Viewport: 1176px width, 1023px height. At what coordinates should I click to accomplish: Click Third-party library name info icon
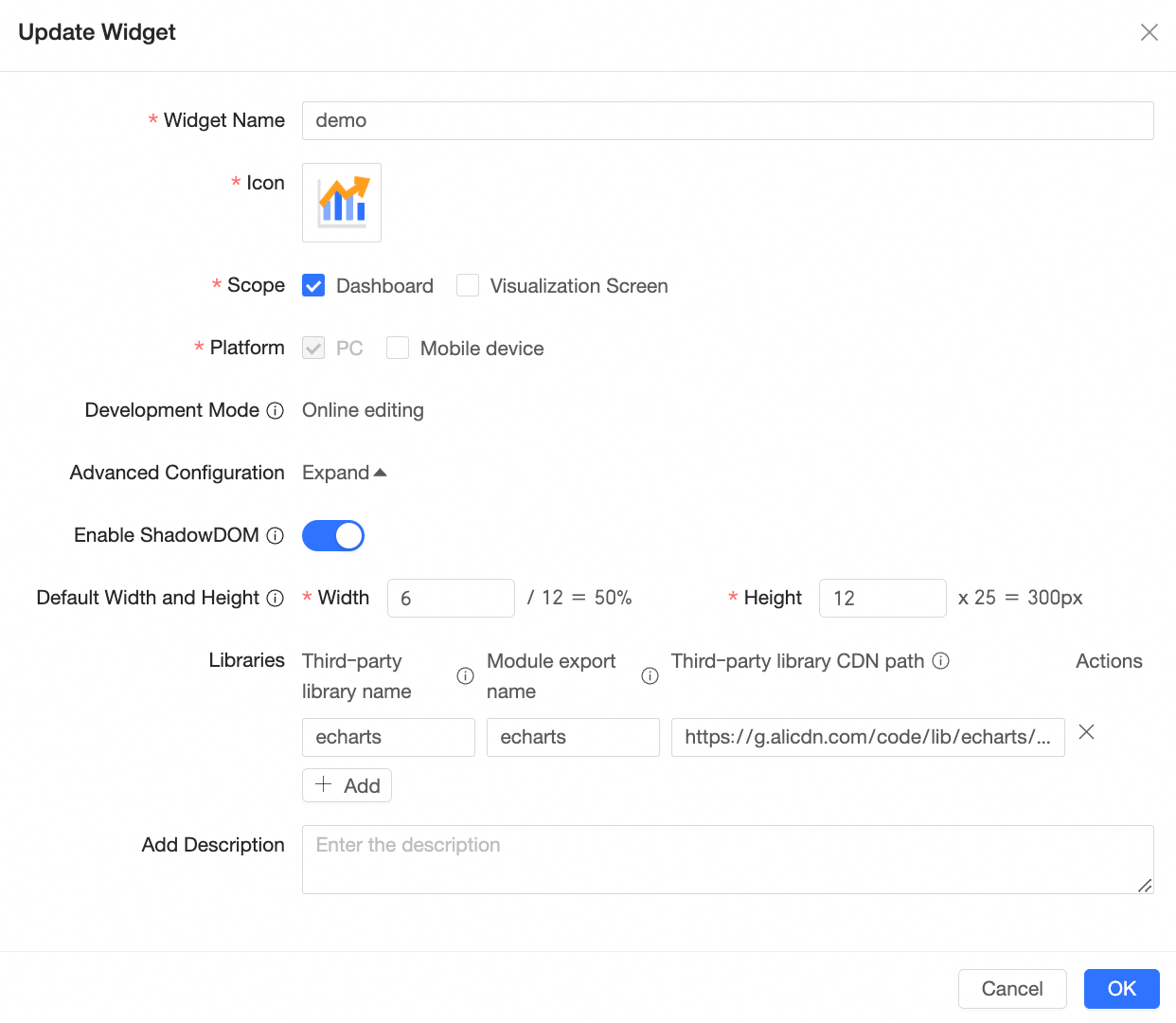[x=465, y=676]
